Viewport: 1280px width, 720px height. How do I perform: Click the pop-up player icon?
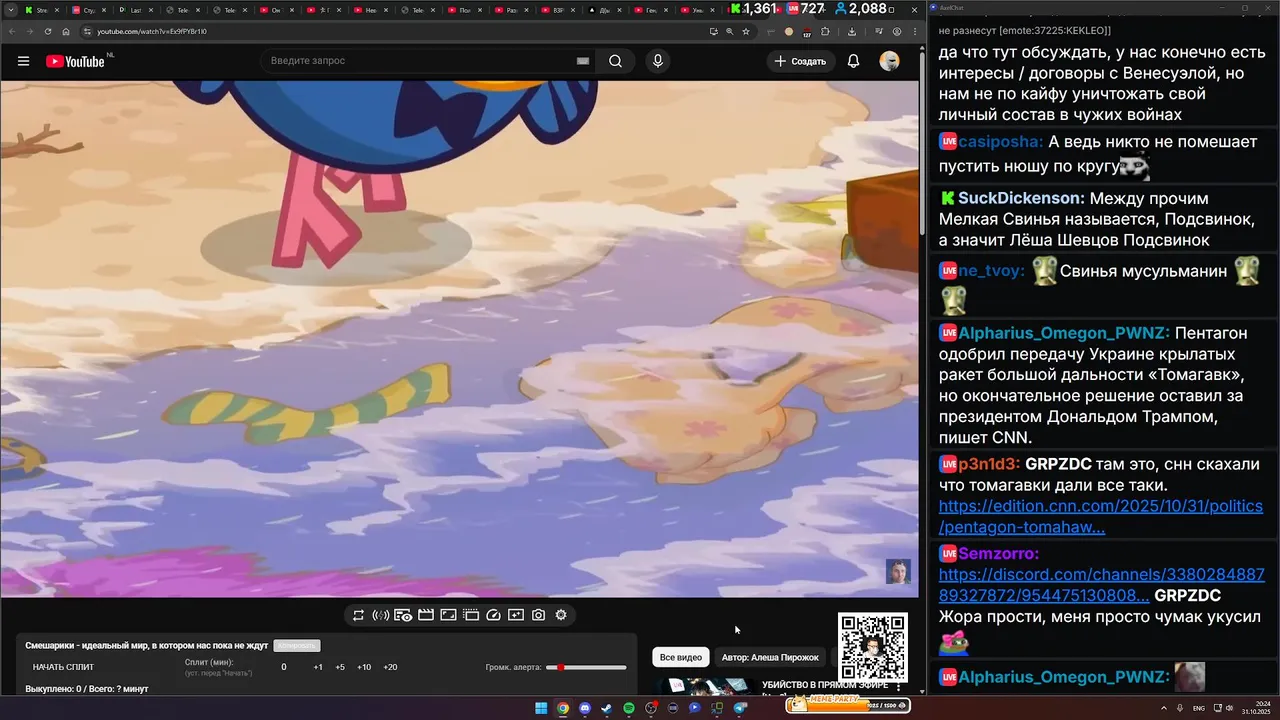tap(471, 615)
